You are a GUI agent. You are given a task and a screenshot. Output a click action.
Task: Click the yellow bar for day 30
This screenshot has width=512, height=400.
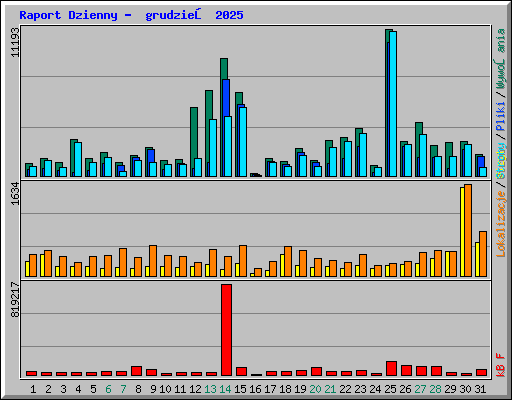[x=462, y=232]
